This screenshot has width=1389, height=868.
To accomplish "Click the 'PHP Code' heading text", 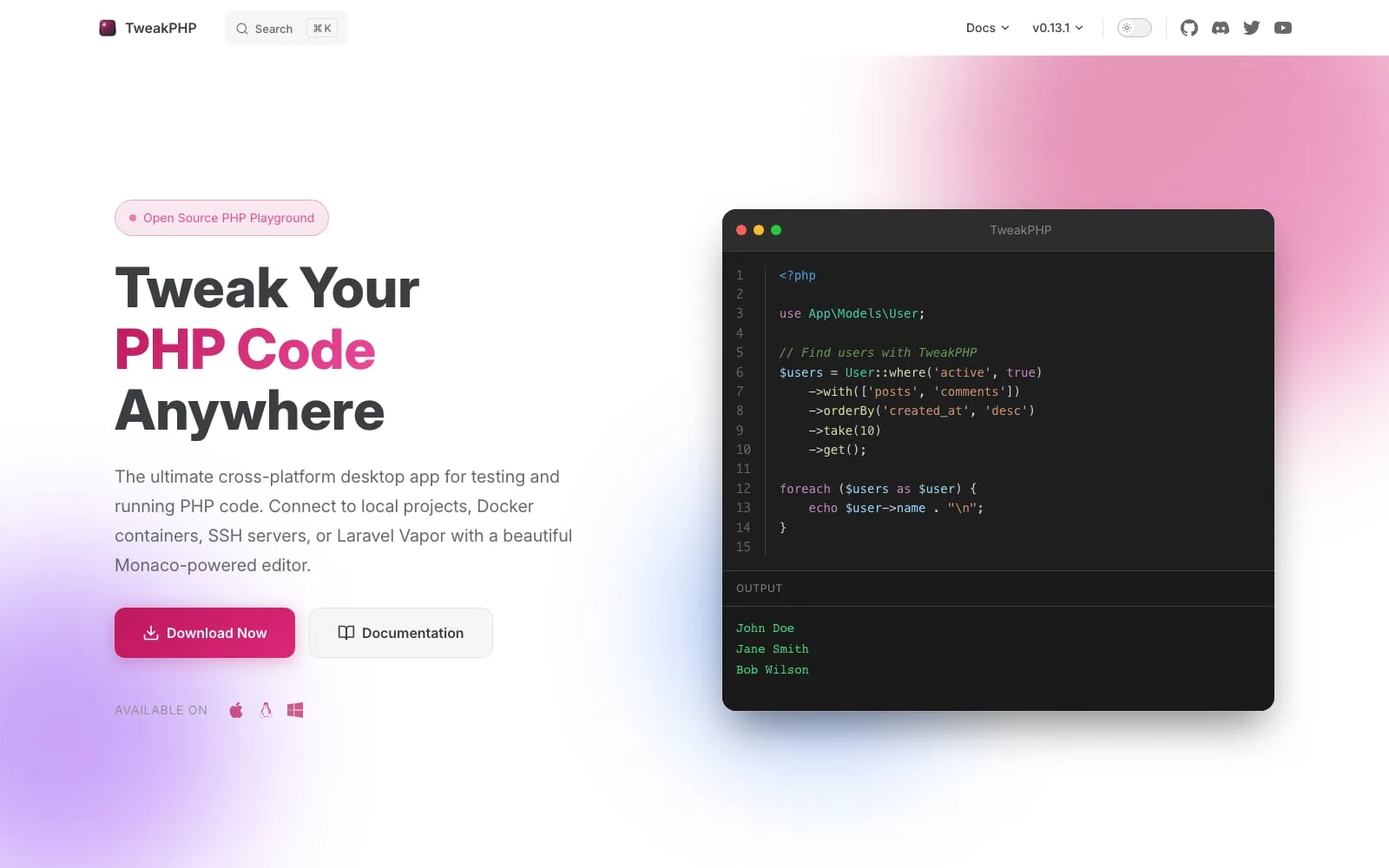I will (x=245, y=349).
